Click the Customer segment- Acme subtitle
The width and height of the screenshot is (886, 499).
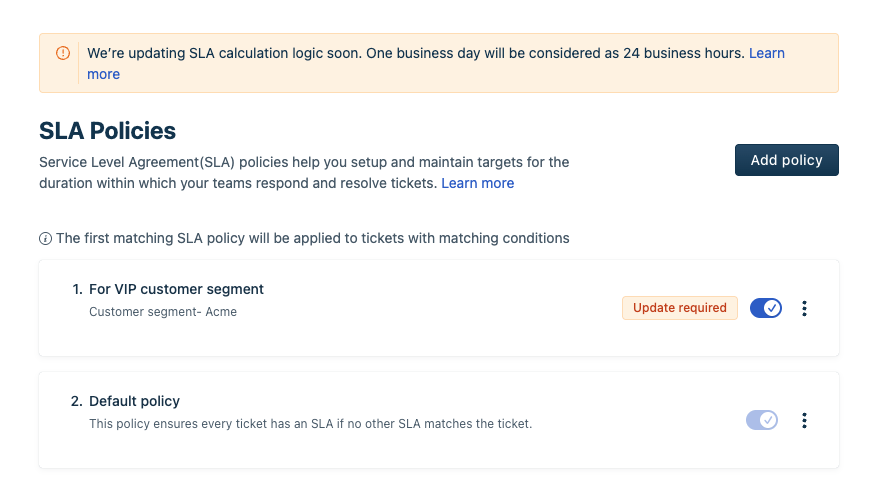(163, 311)
